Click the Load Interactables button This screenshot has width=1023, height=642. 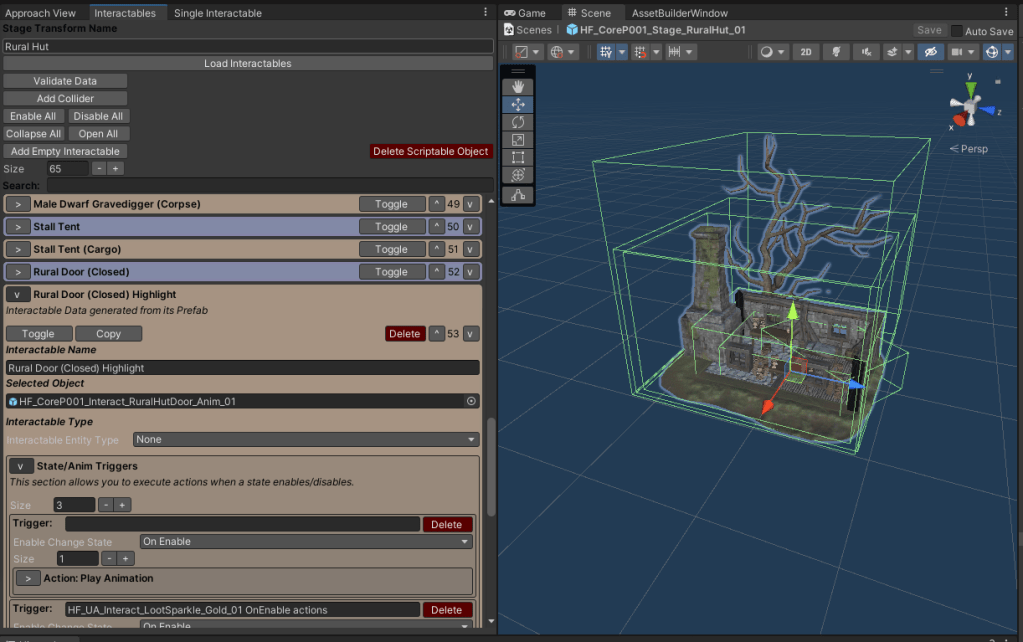(248, 64)
